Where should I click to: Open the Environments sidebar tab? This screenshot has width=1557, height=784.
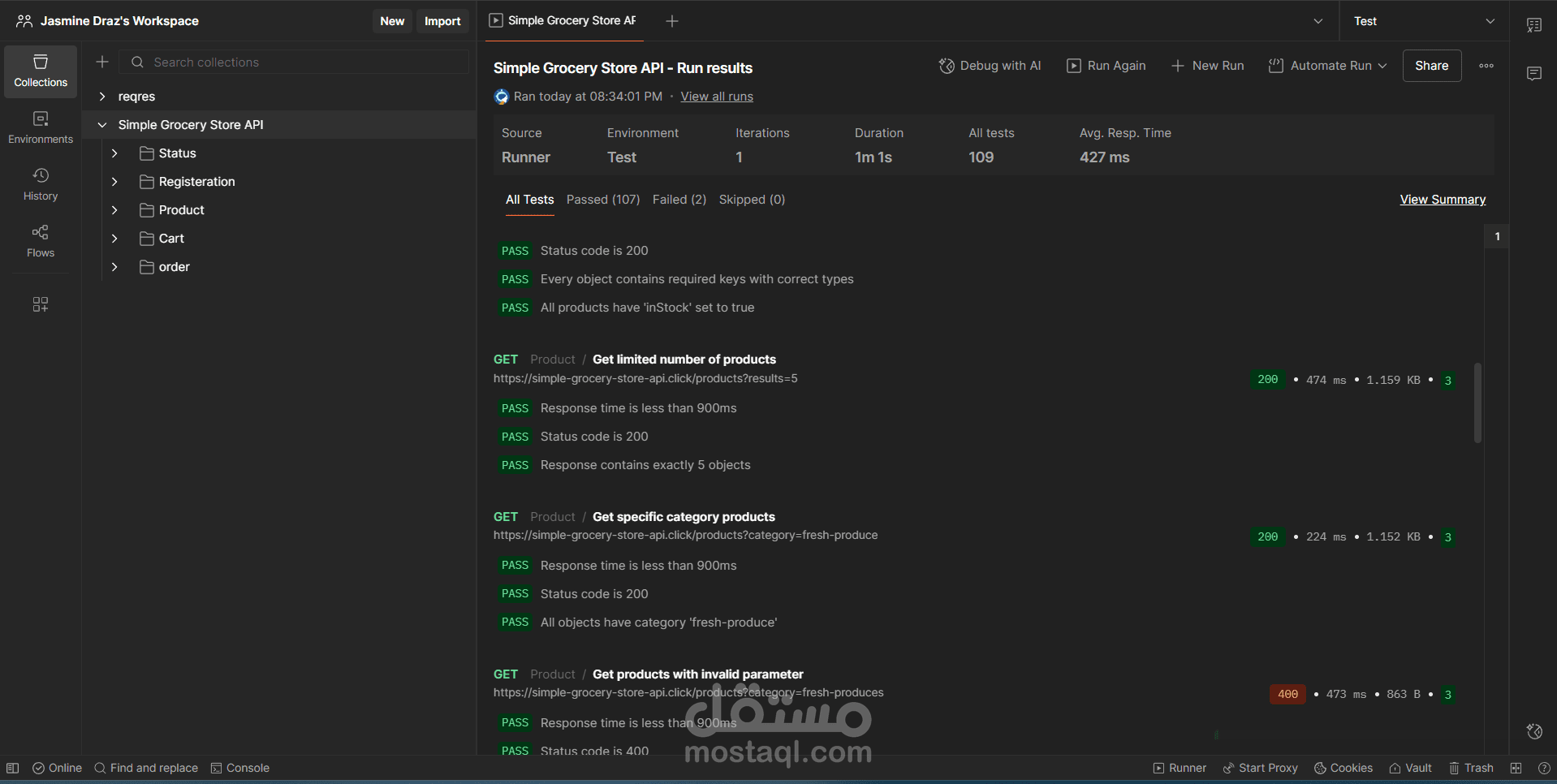pyautogui.click(x=41, y=128)
